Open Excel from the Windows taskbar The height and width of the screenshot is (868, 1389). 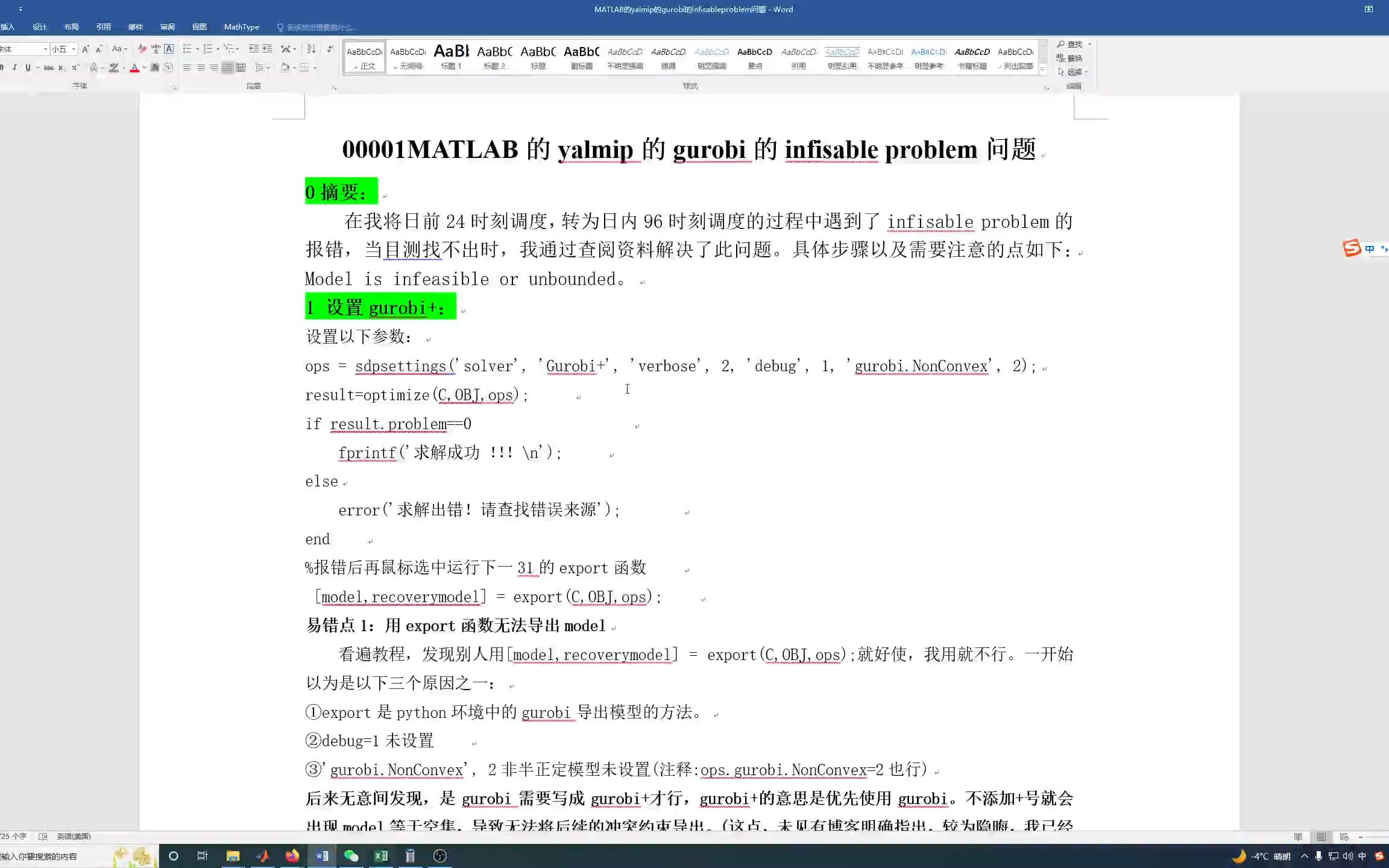click(x=381, y=855)
